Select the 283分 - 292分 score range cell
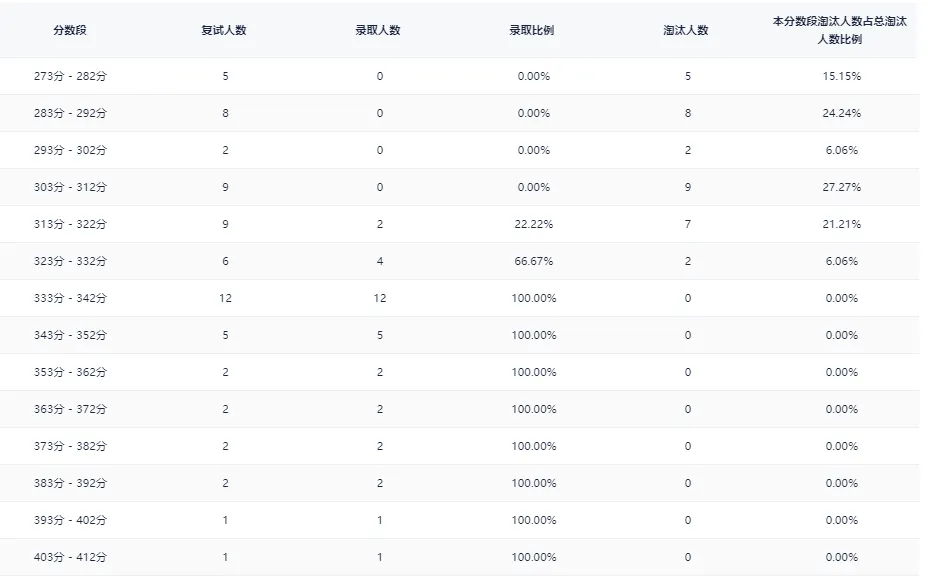Viewport: 929px width, 581px height. point(70,113)
